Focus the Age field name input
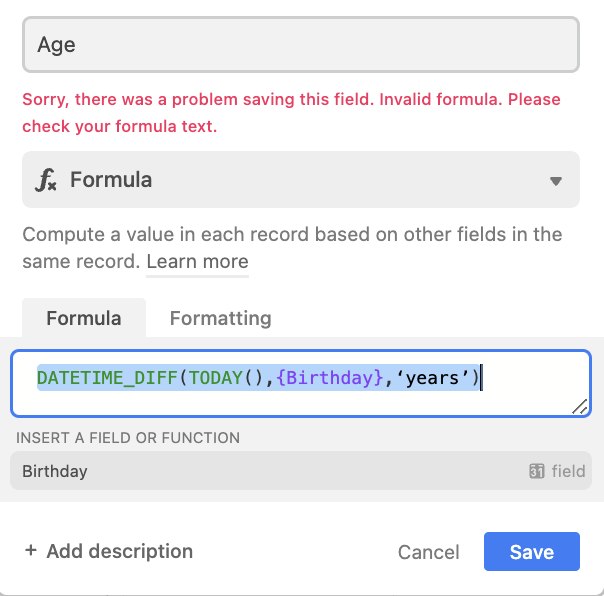 click(x=301, y=44)
